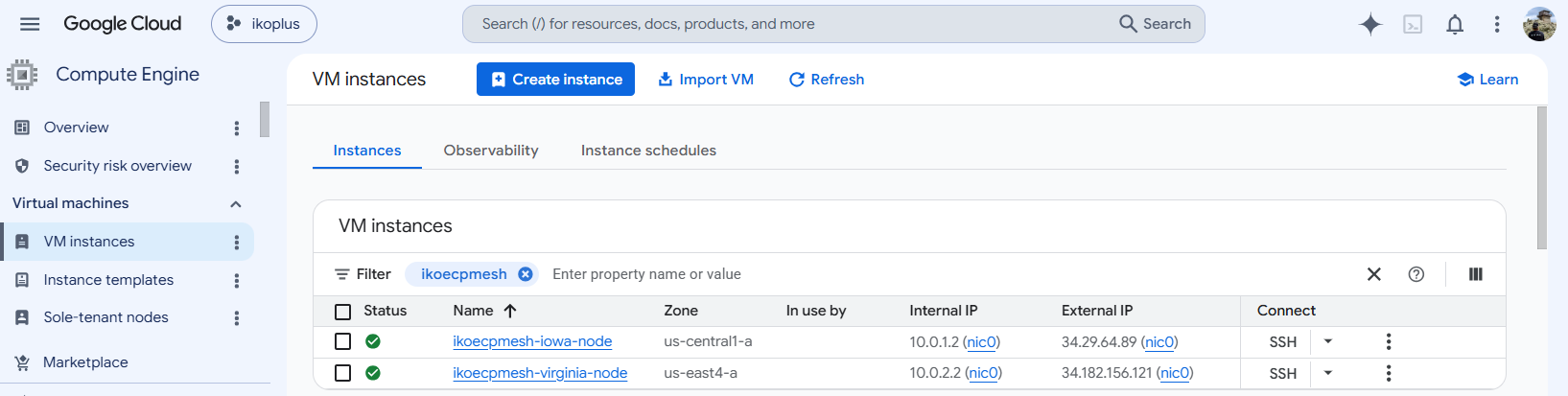Expand SSH options dropdown for virginia-node
This screenshot has width=1568, height=396.
click(1328, 373)
